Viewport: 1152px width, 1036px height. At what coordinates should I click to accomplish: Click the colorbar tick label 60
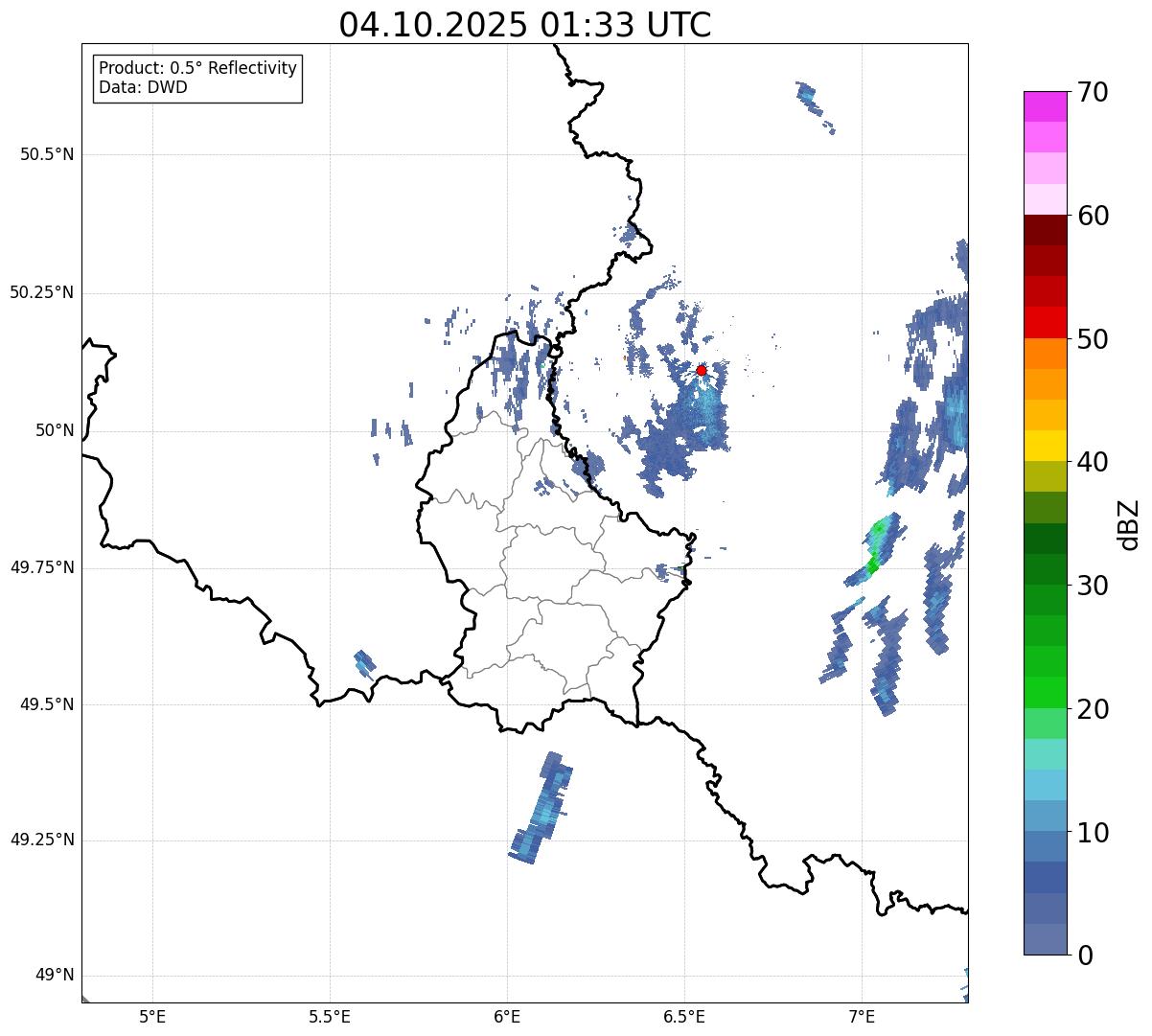pos(1093,216)
